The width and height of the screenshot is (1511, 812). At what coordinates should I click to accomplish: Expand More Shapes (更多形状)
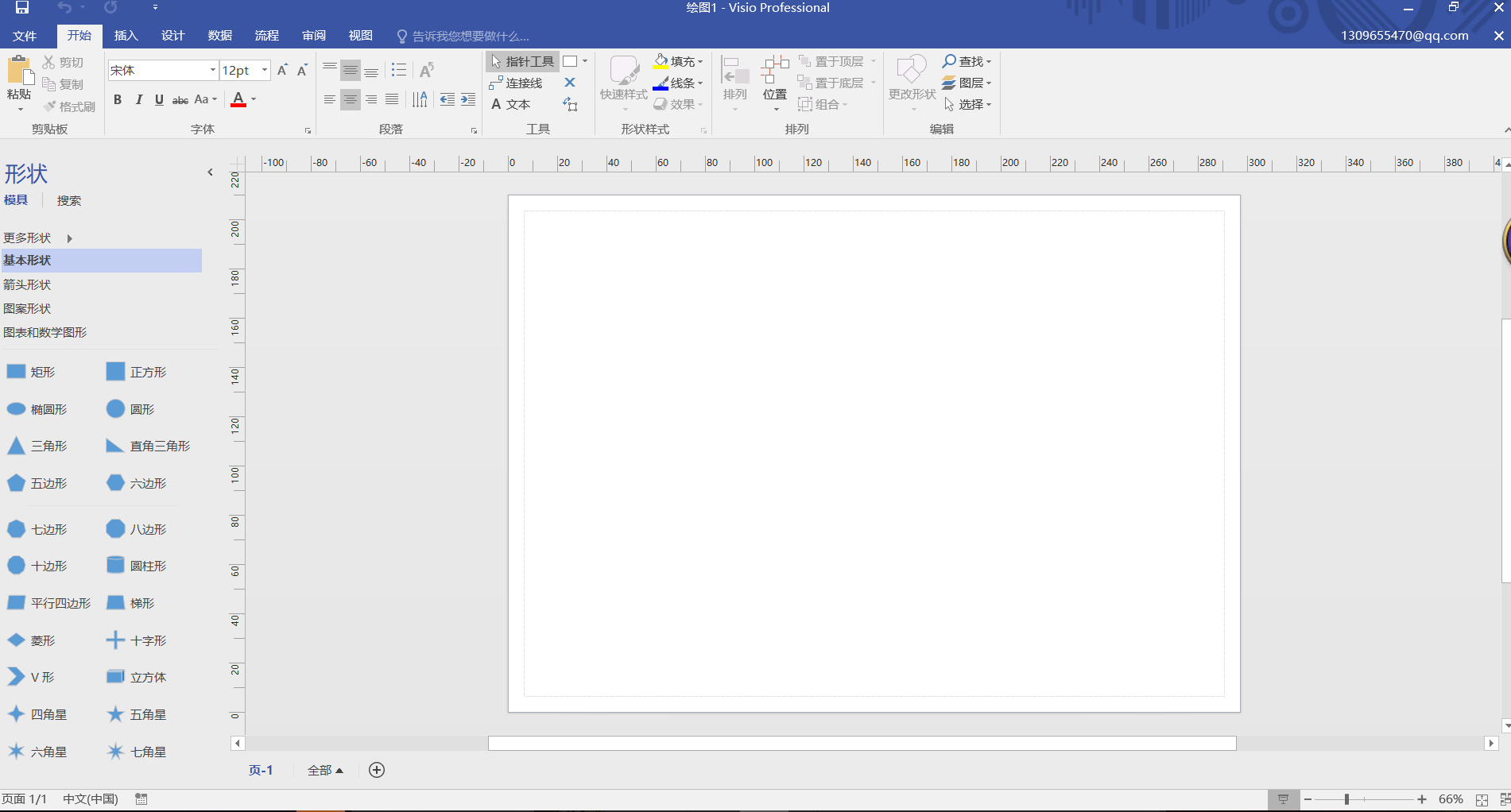click(x=37, y=238)
